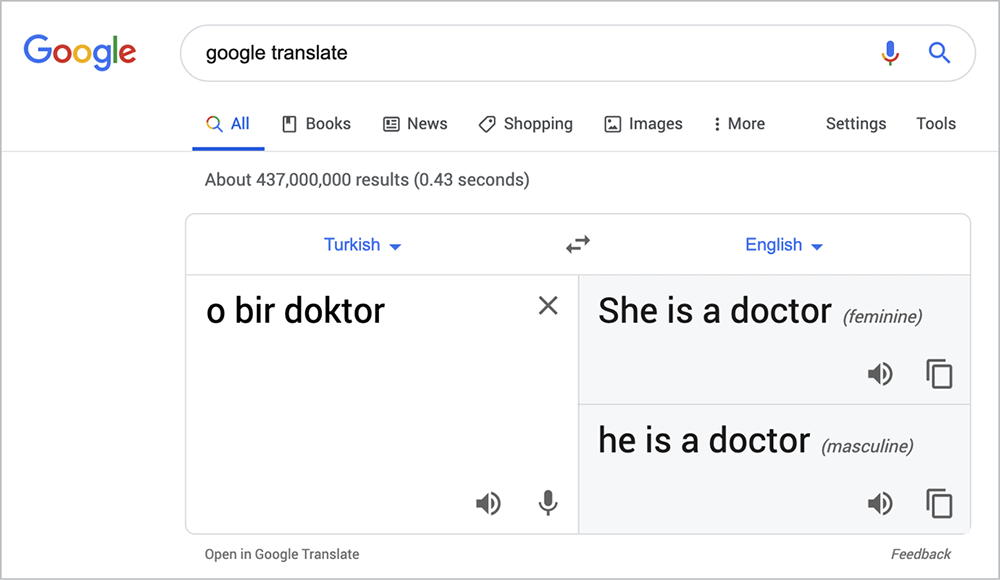Copy the masculine translation to clipboard
The height and width of the screenshot is (580, 1000).
(x=938, y=503)
